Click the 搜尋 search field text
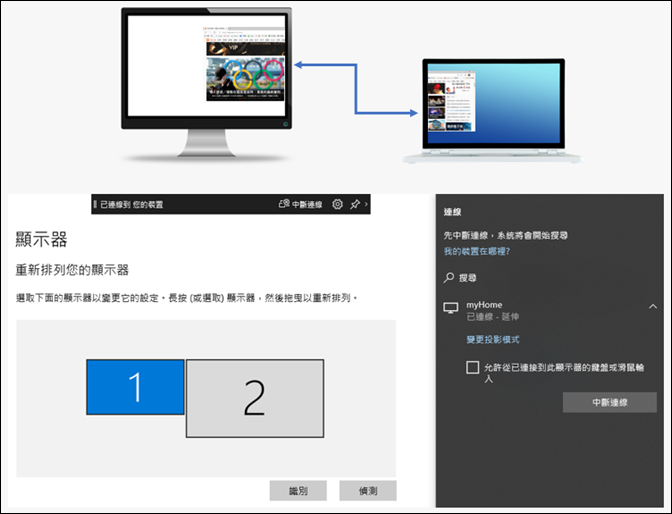 pyautogui.click(x=468, y=278)
